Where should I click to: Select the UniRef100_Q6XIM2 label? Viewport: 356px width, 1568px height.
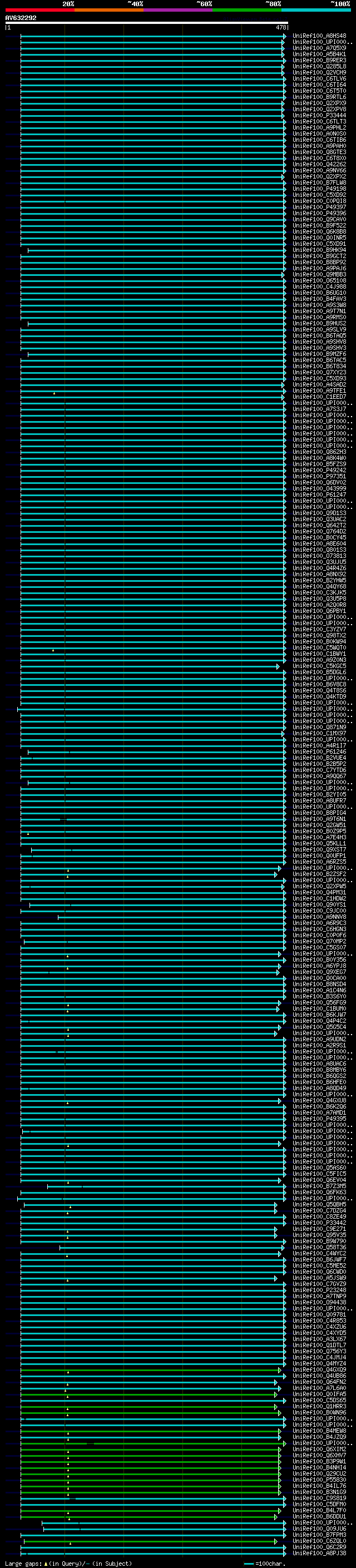coord(319,1450)
